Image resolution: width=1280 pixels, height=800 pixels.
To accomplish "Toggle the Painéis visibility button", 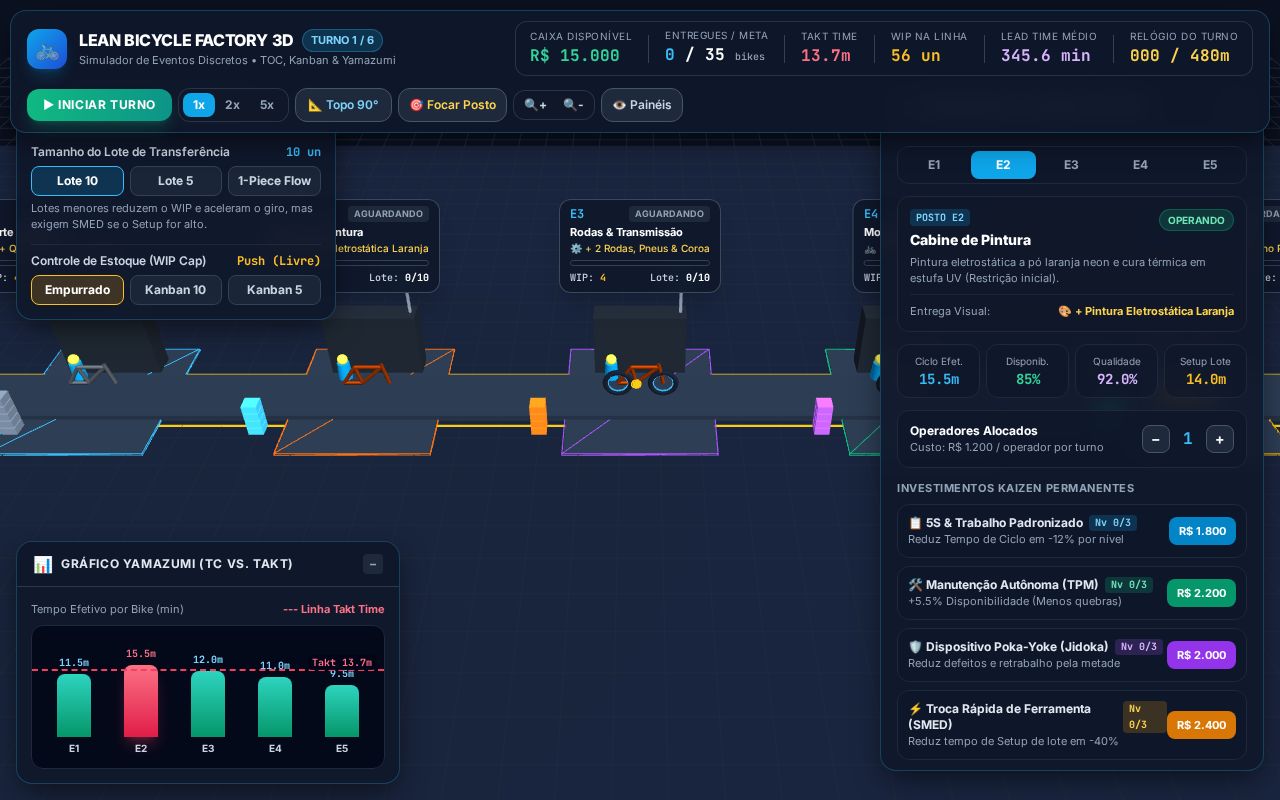I will pyautogui.click(x=642, y=105).
